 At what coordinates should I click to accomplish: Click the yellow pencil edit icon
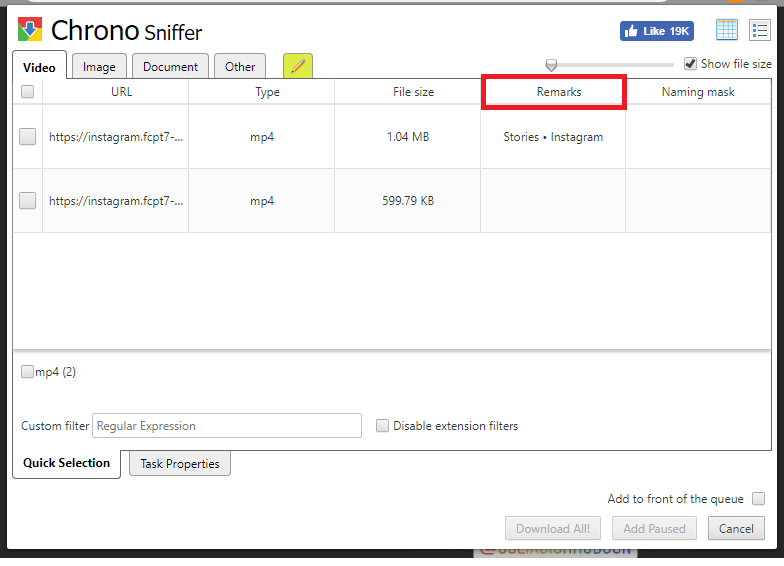(297, 66)
